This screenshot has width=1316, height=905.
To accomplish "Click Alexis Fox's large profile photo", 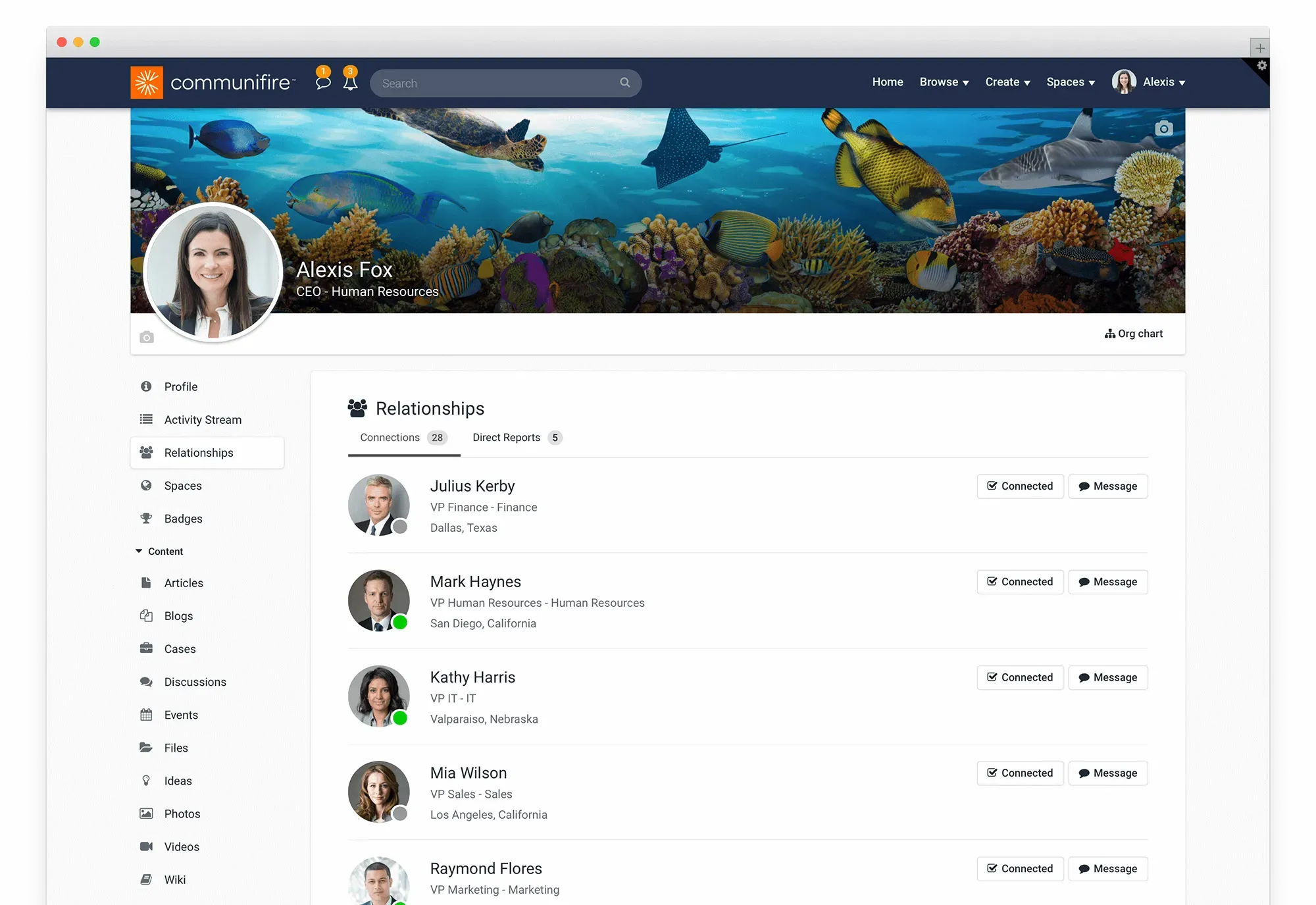I will (x=213, y=272).
